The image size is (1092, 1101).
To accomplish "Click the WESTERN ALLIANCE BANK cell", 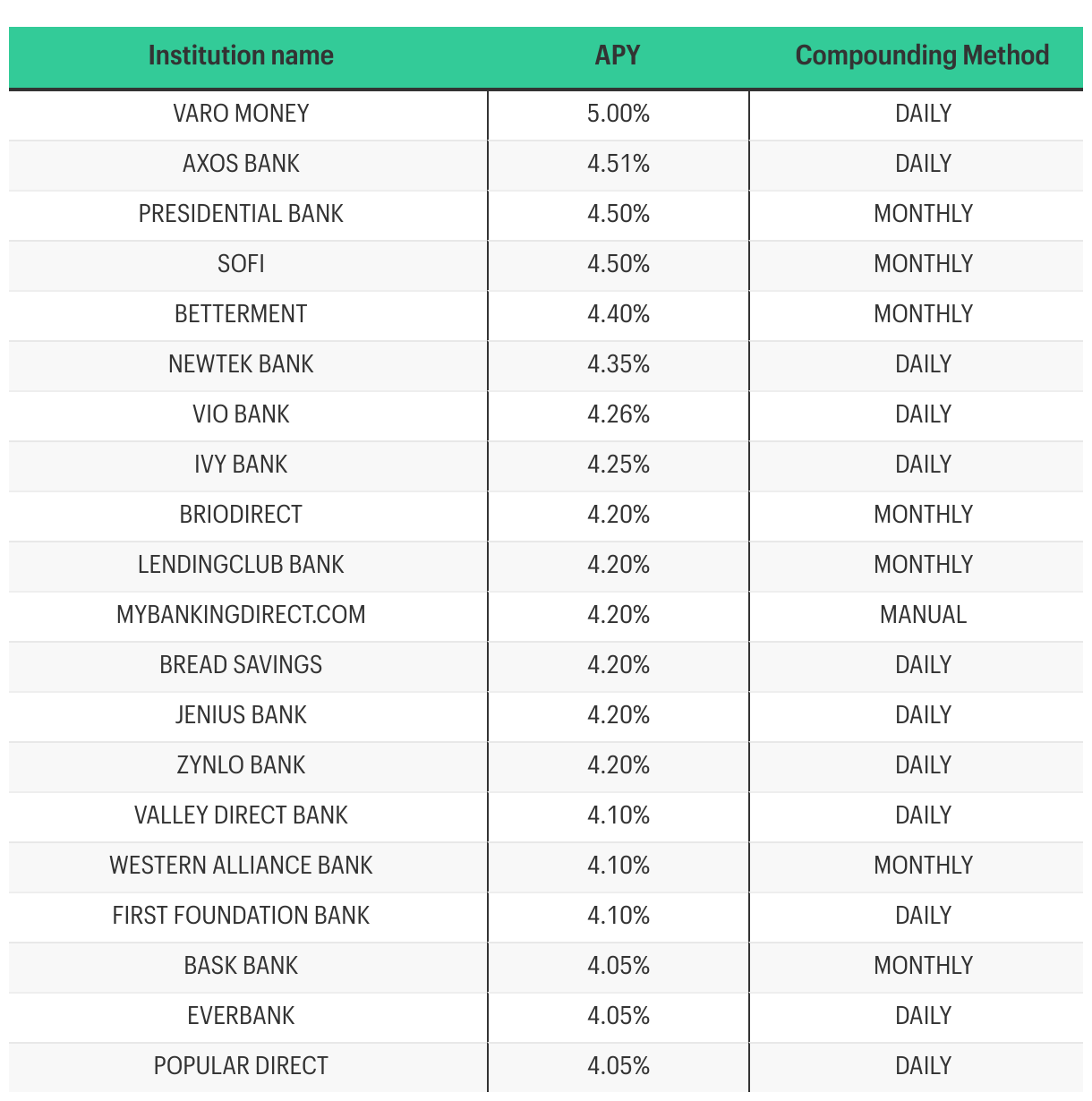I will point(241,866).
